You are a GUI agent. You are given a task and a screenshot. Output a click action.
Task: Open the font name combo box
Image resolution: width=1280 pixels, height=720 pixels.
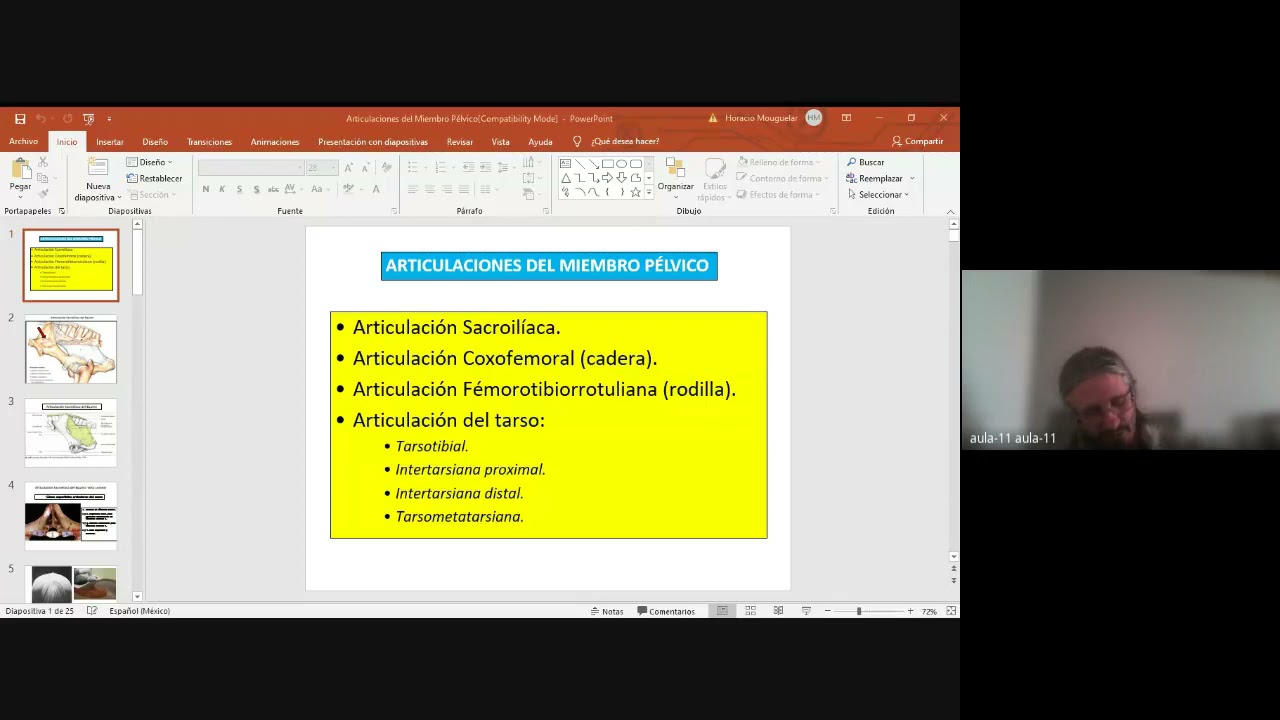point(250,168)
